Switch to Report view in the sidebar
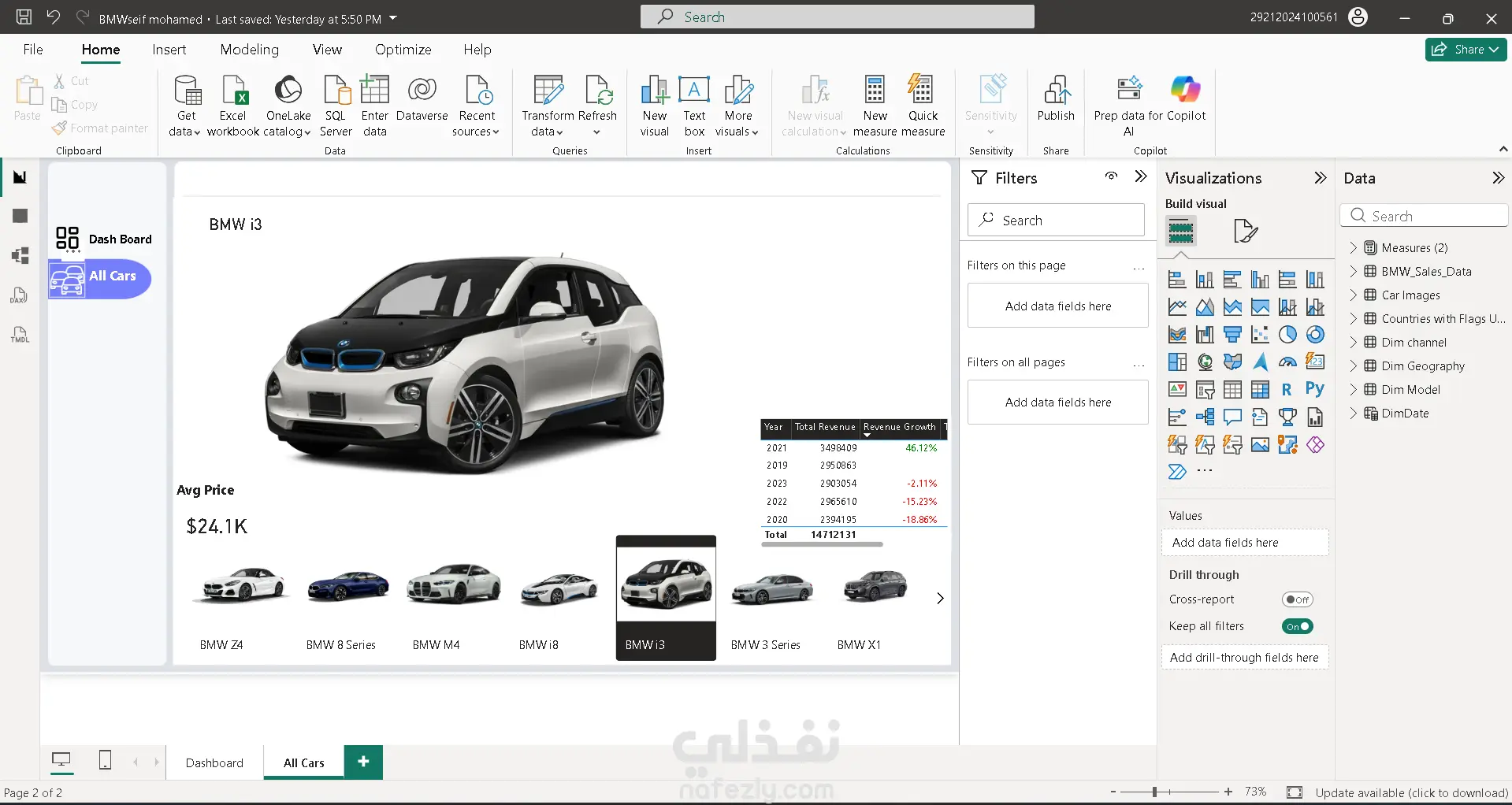 [x=20, y=177]
